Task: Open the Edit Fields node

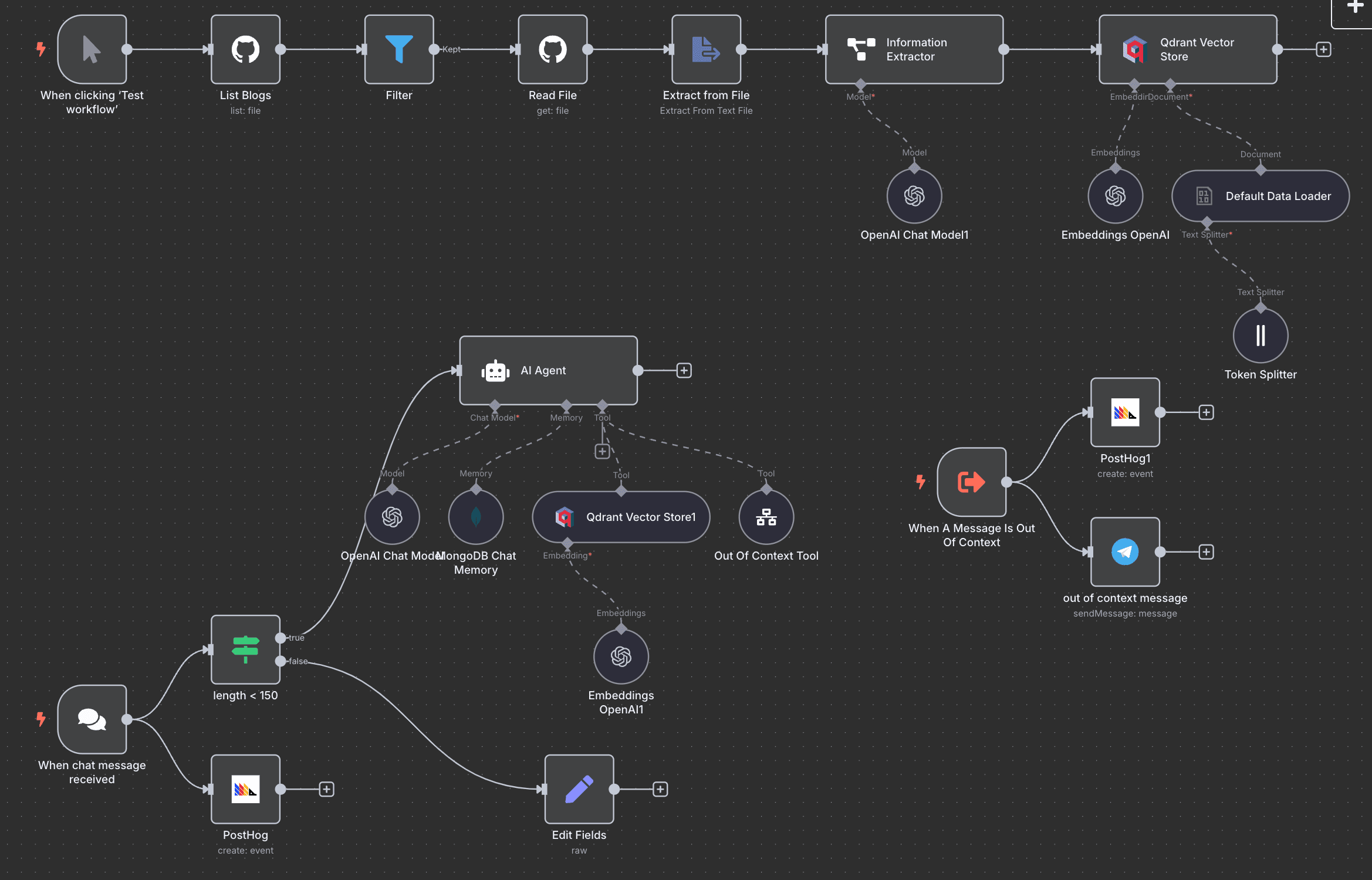Action: [x=579, y=789]
